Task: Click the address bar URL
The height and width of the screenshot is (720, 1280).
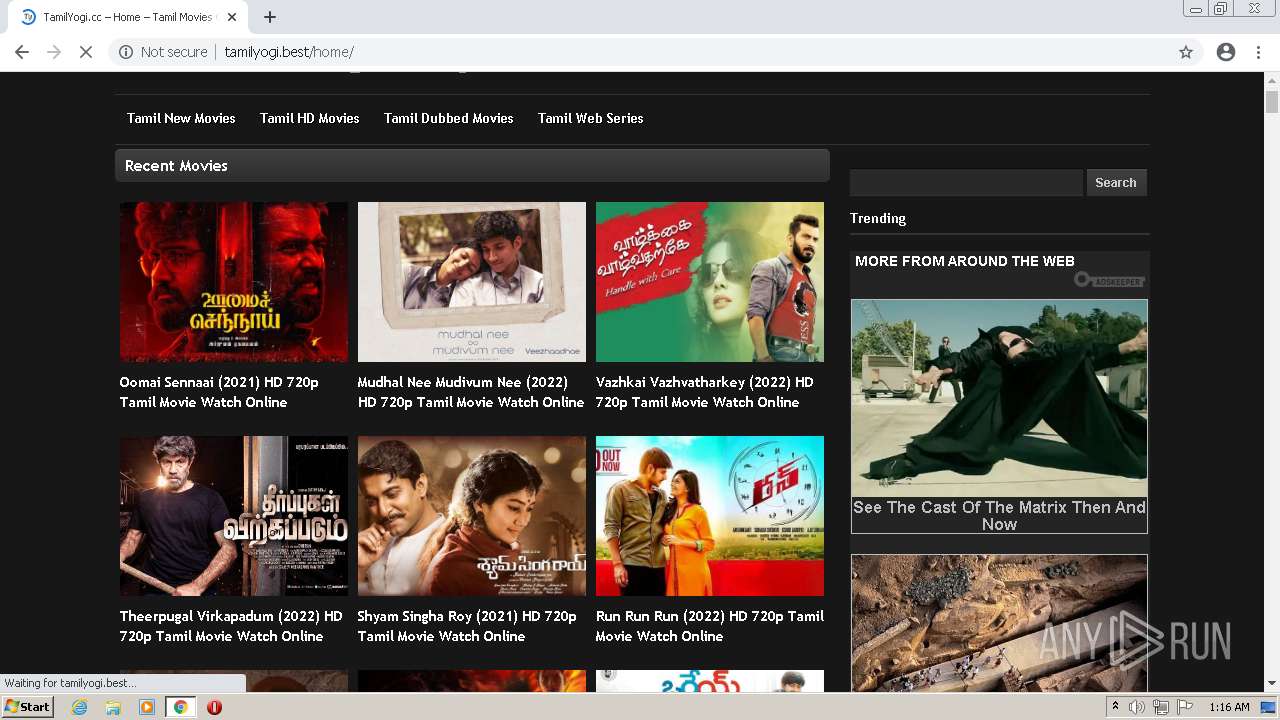Action: [x=289, y=52]
